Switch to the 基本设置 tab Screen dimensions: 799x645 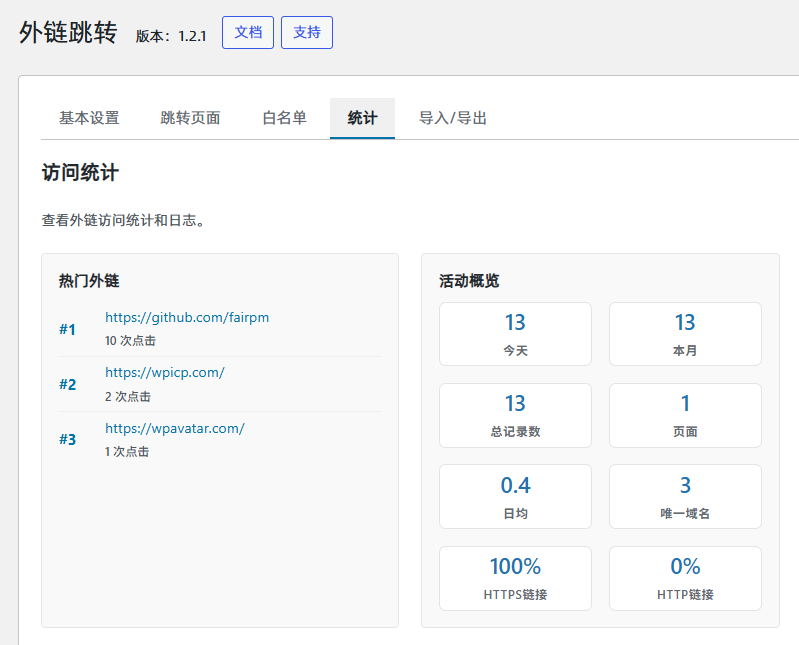pos(89,118)
